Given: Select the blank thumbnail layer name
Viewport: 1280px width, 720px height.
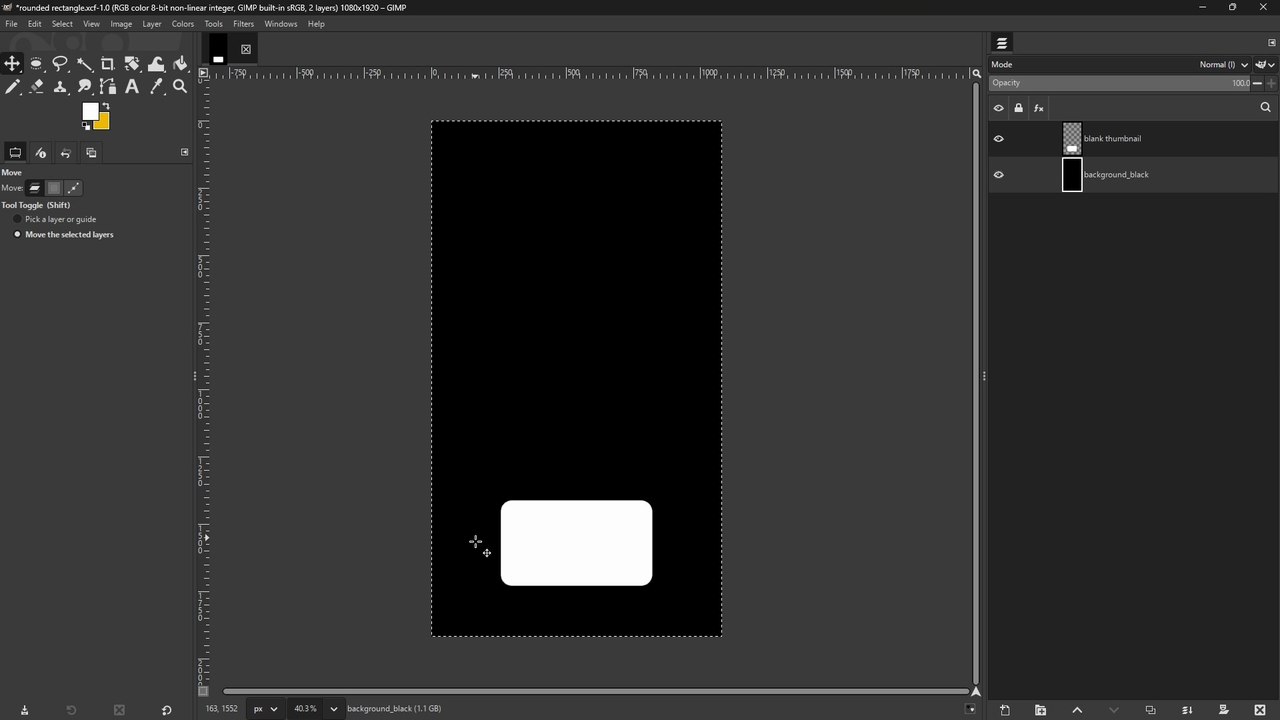Looking at the screenshot, I should (1112, 139).
